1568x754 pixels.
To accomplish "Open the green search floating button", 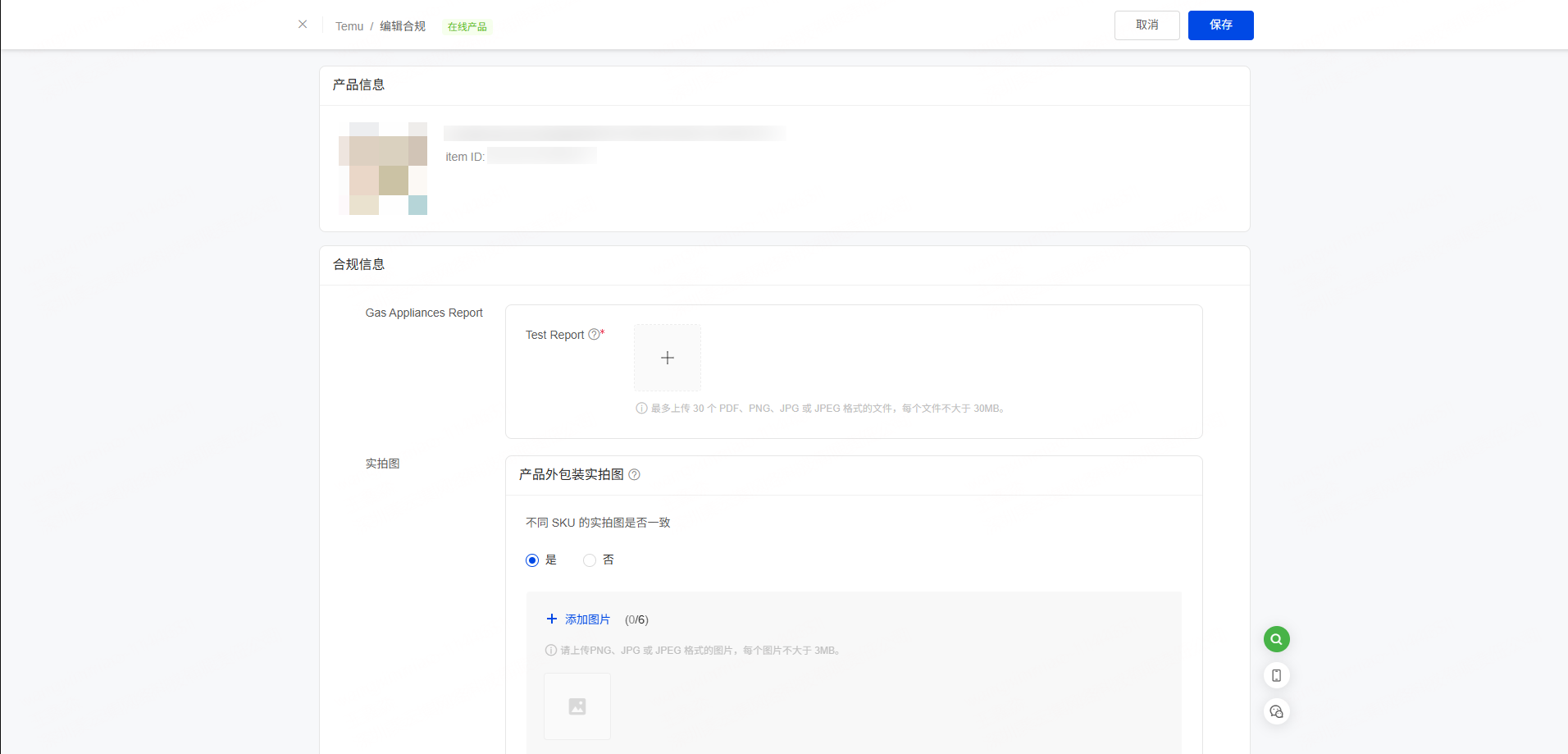I will [x=1276, y=639].
